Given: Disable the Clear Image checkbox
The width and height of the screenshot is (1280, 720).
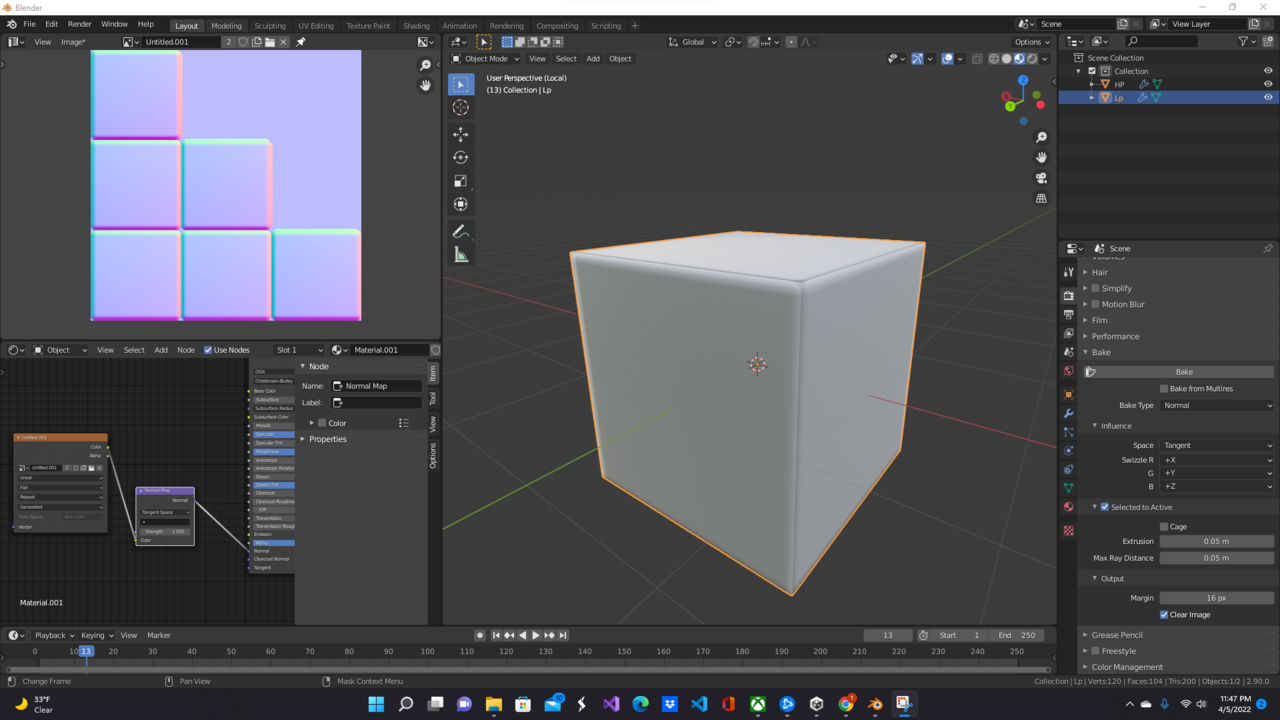Looking at the screenshot, I should point(1164,614).
